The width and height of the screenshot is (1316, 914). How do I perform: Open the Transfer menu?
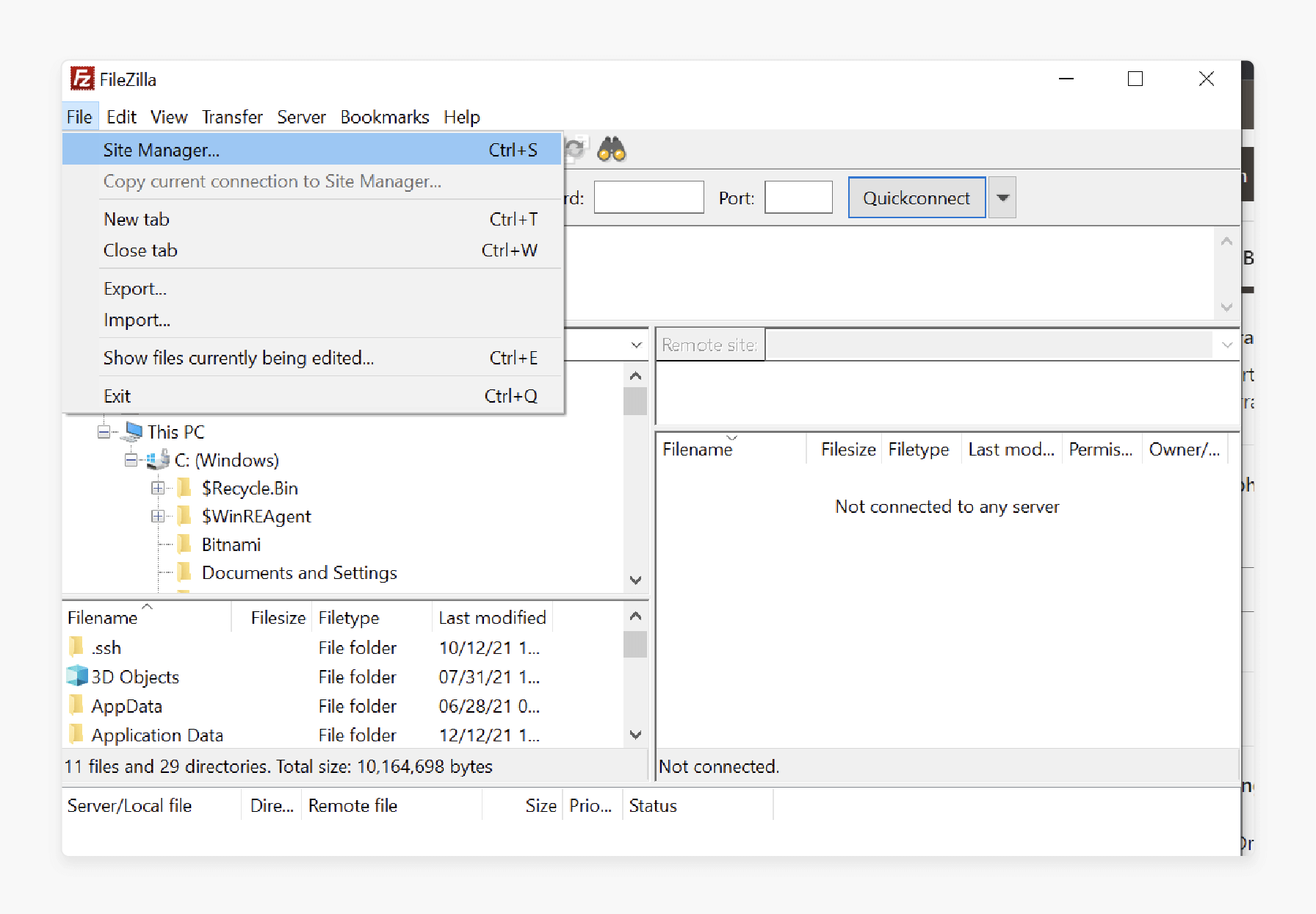tap(232, 117)
